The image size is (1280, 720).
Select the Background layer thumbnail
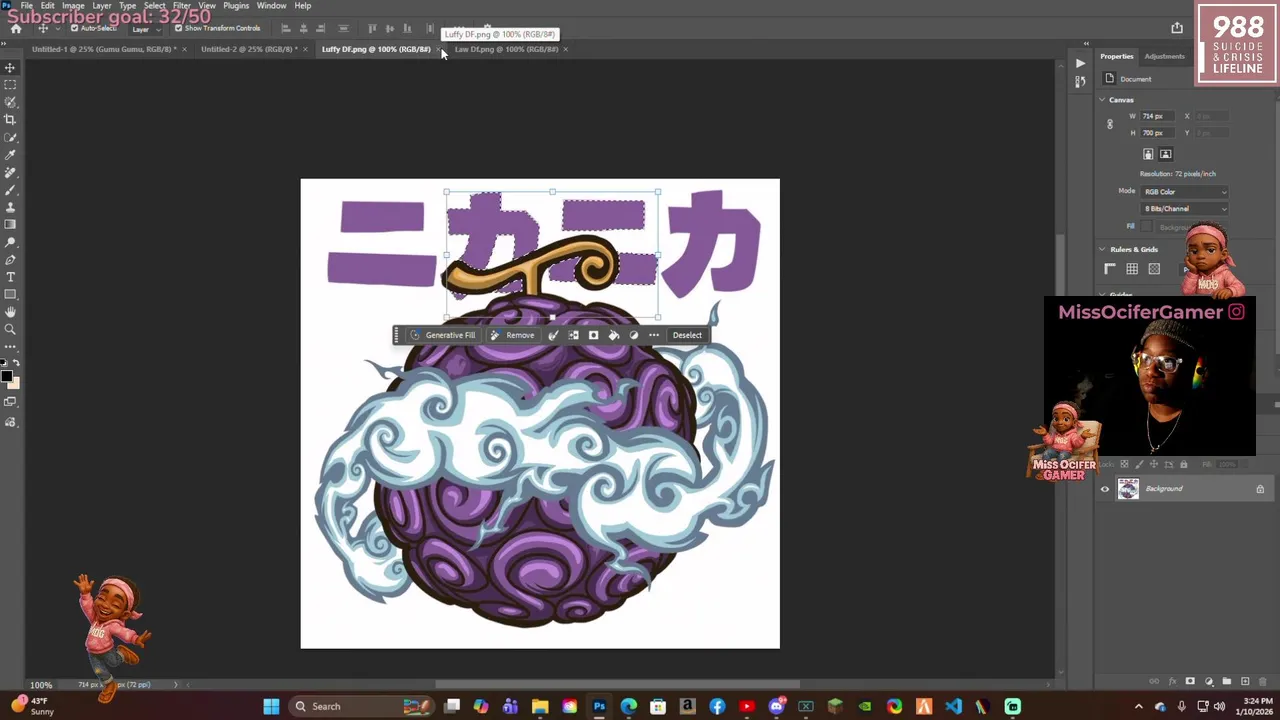[1128, 489]
